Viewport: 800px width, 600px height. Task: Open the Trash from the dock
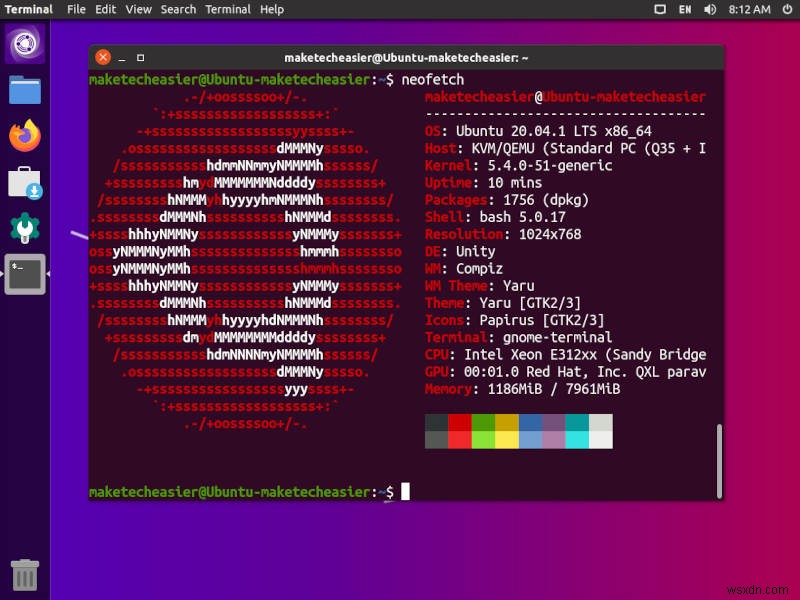[25, 575]
